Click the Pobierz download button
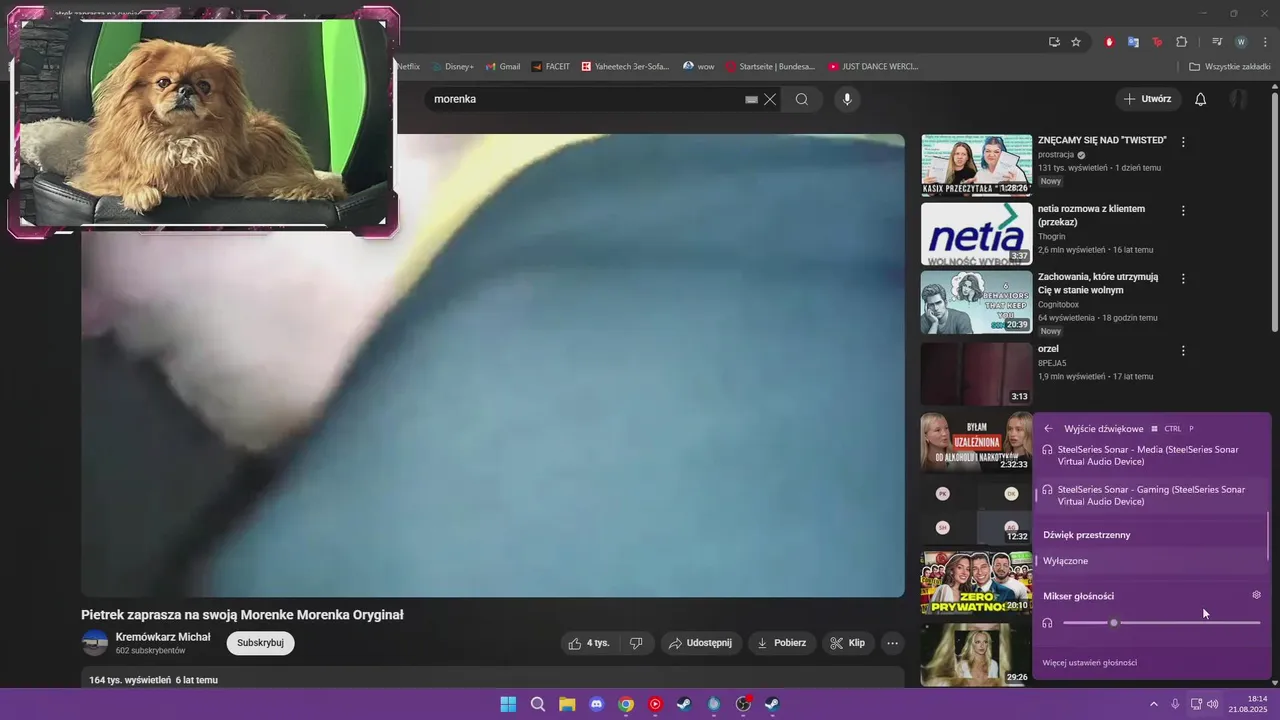Screen dimensions: 1280x720 coord(781,643)
